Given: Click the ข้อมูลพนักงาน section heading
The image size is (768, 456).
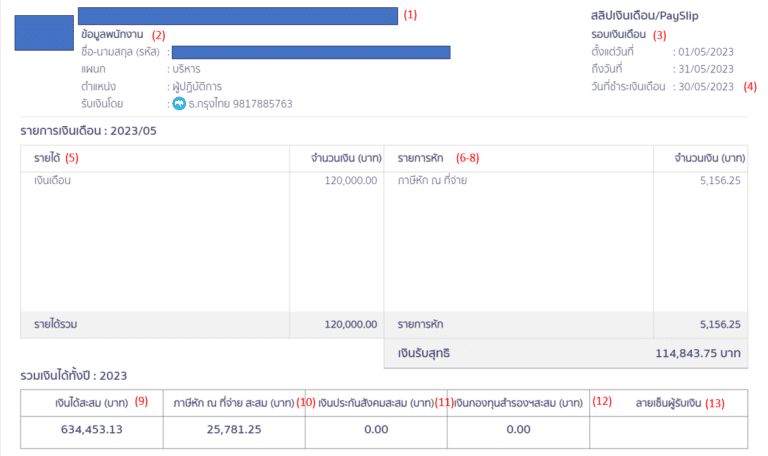Looking at the screenshot, I should click(x=113, y=34).
